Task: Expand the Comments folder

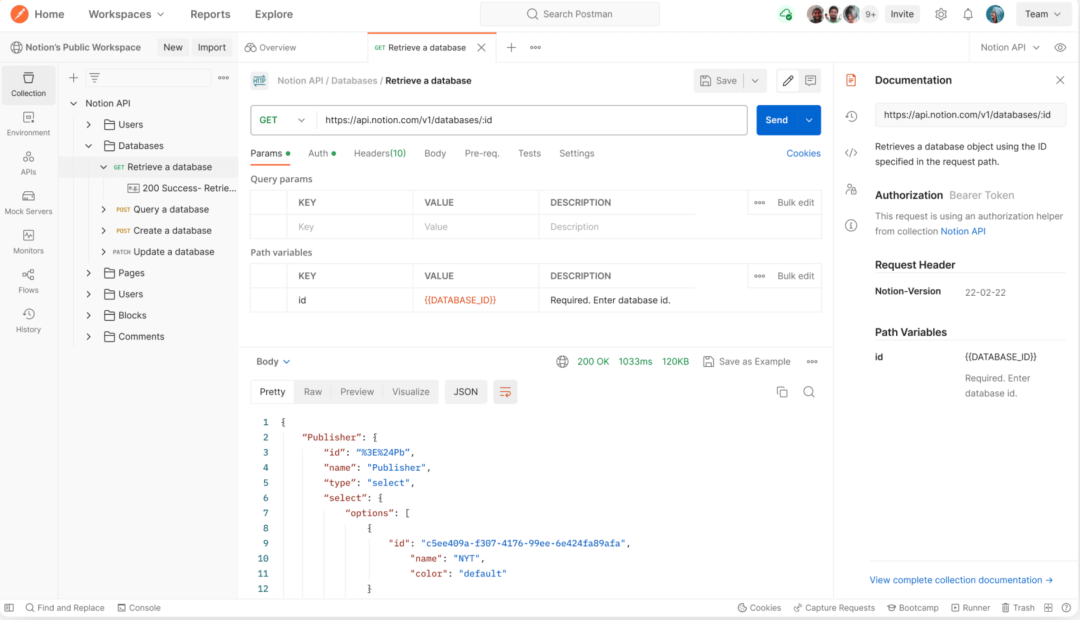Action: (89, 337)
